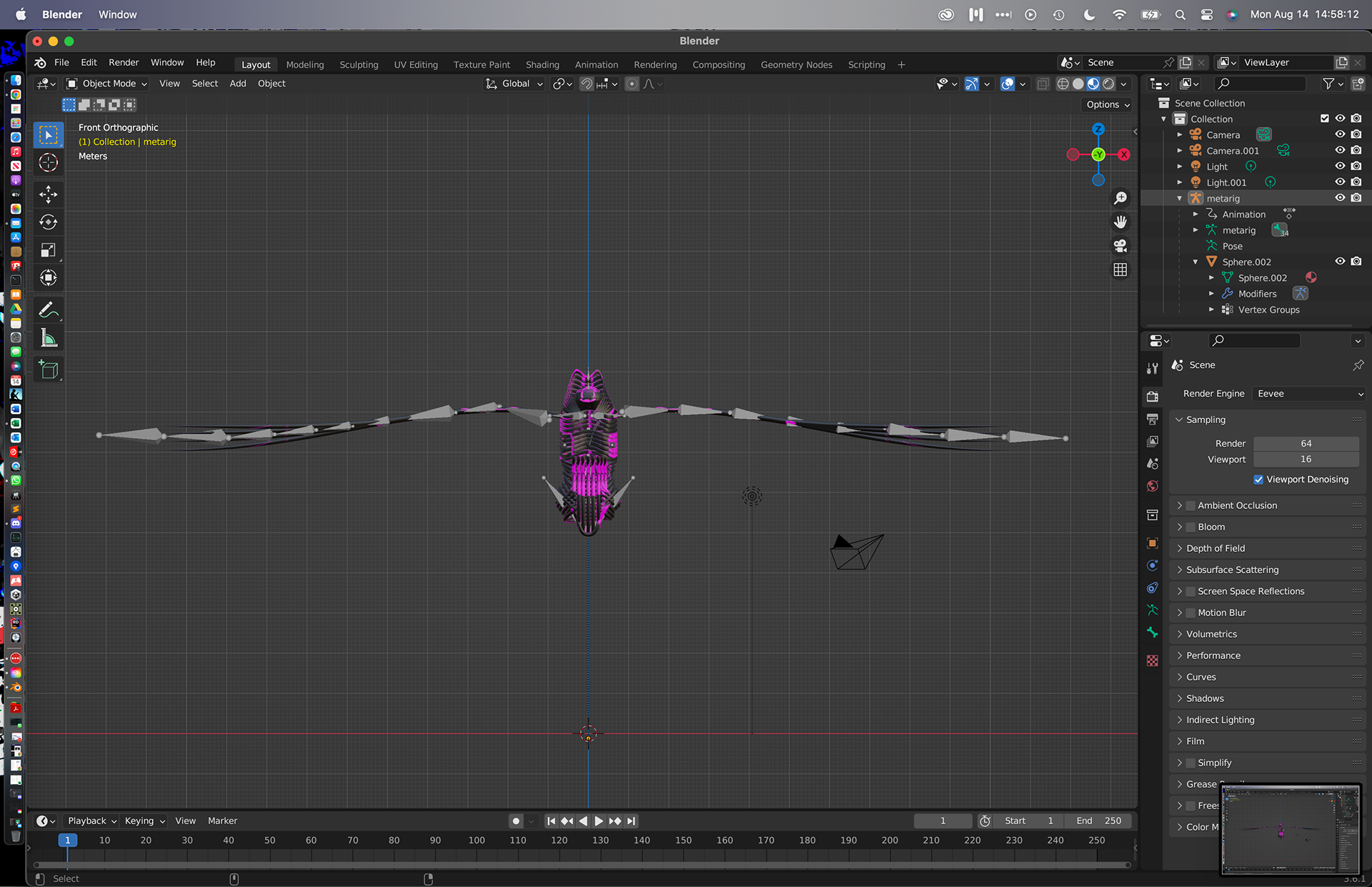Toggle camera view icon in viewport
Viewport: 1372px width, 887px height.
[x=1120, y=246]
